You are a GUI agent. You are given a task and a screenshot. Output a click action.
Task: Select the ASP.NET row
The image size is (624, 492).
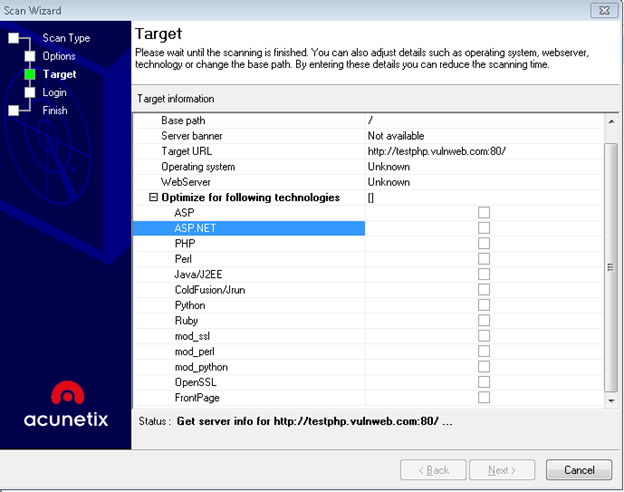coord(249,228)
